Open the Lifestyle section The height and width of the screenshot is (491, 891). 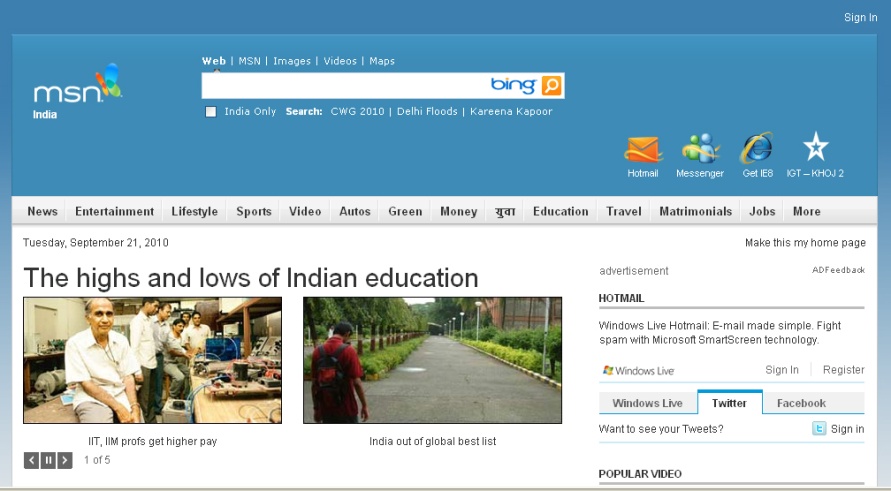tap(194, 211)
